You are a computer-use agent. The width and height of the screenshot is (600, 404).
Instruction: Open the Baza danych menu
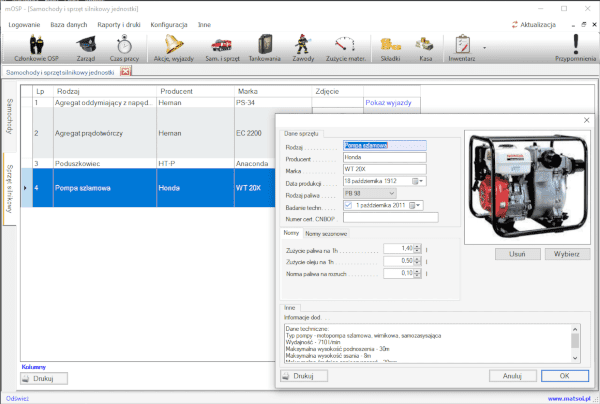69,24
